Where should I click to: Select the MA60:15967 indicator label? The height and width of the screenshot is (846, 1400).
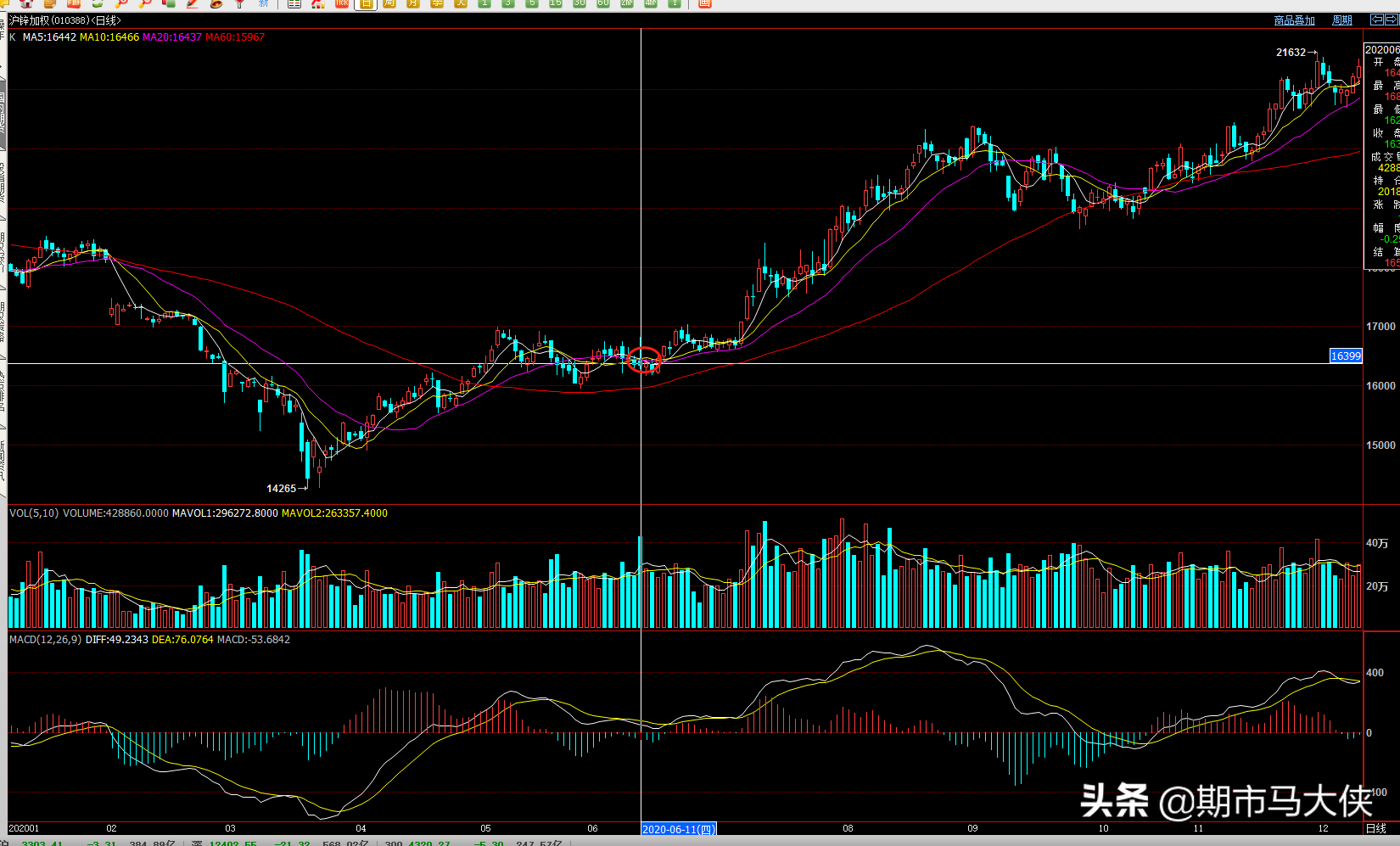pyautogui.click(x=235, y=37)
